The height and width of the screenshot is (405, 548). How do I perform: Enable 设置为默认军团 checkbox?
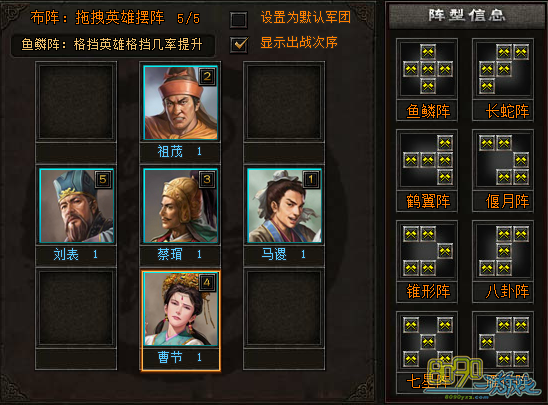coord(239,19)
